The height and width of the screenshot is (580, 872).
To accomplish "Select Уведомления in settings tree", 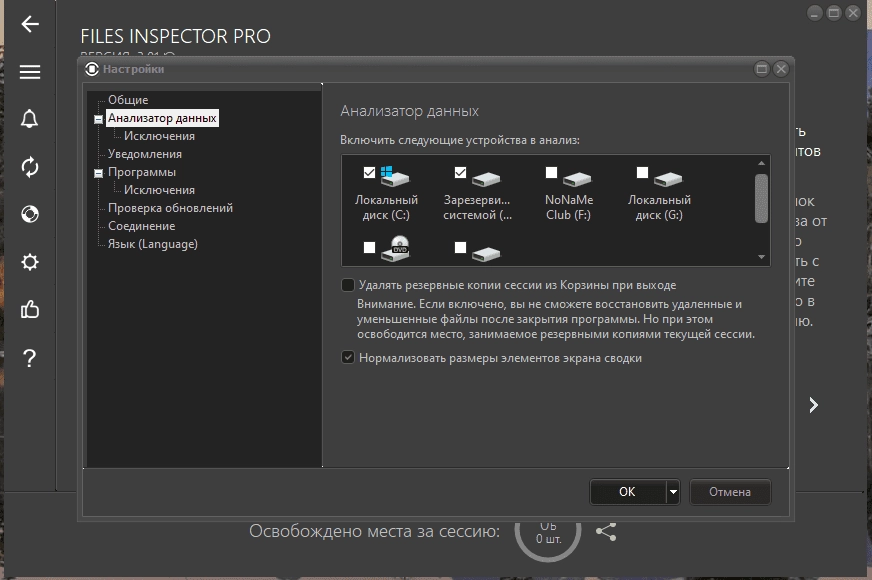I will [x=145, y=154].
